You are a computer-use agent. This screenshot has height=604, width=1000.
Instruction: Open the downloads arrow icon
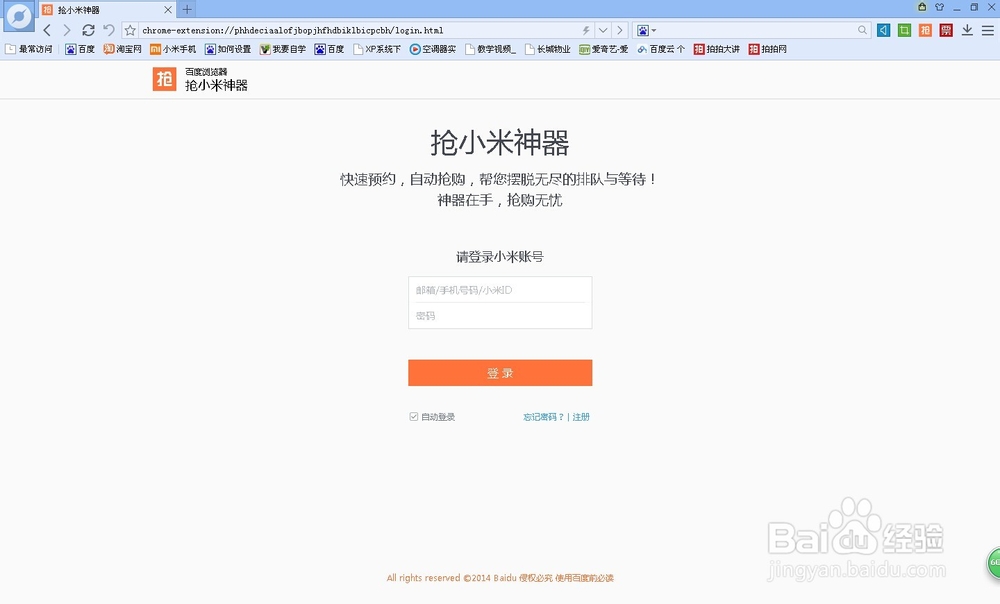pos(967,30)
